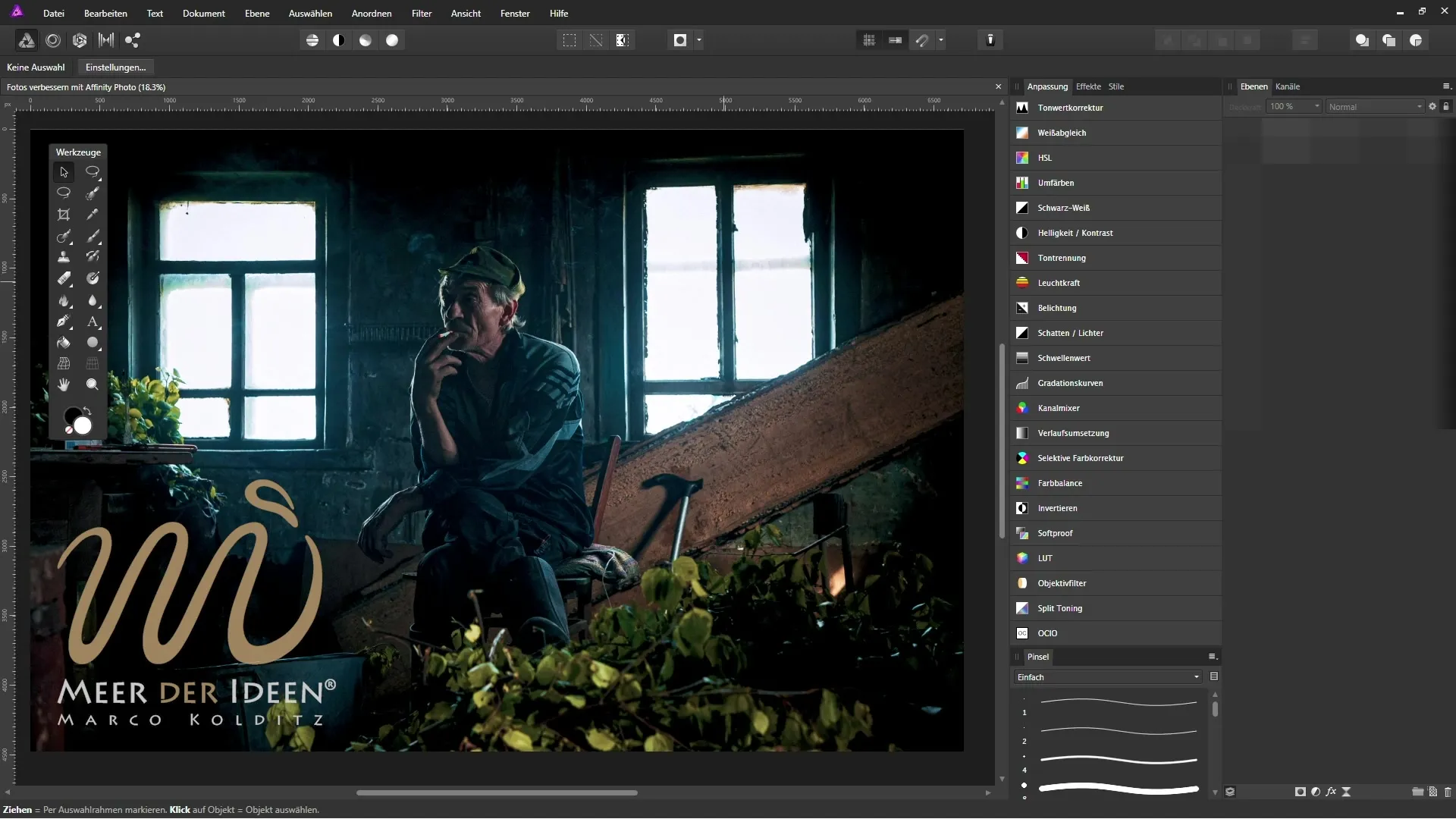Toggle the grid display in toolbar

[869, 40]
